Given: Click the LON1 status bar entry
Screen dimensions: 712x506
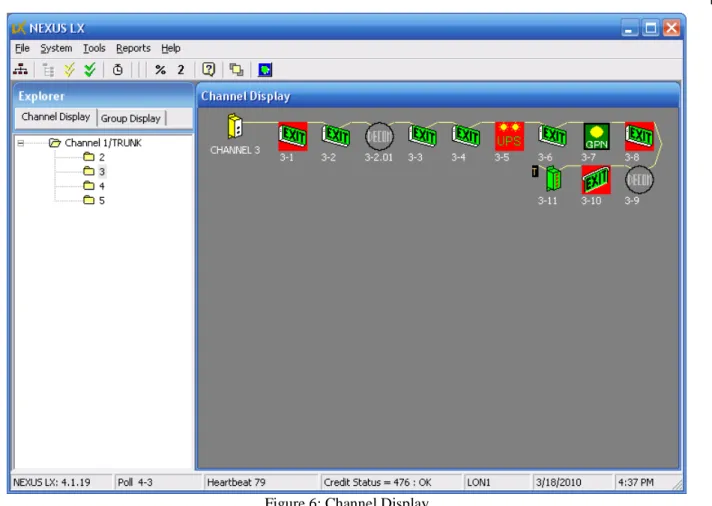Looking at the screenshot, I should coord(497,482).
